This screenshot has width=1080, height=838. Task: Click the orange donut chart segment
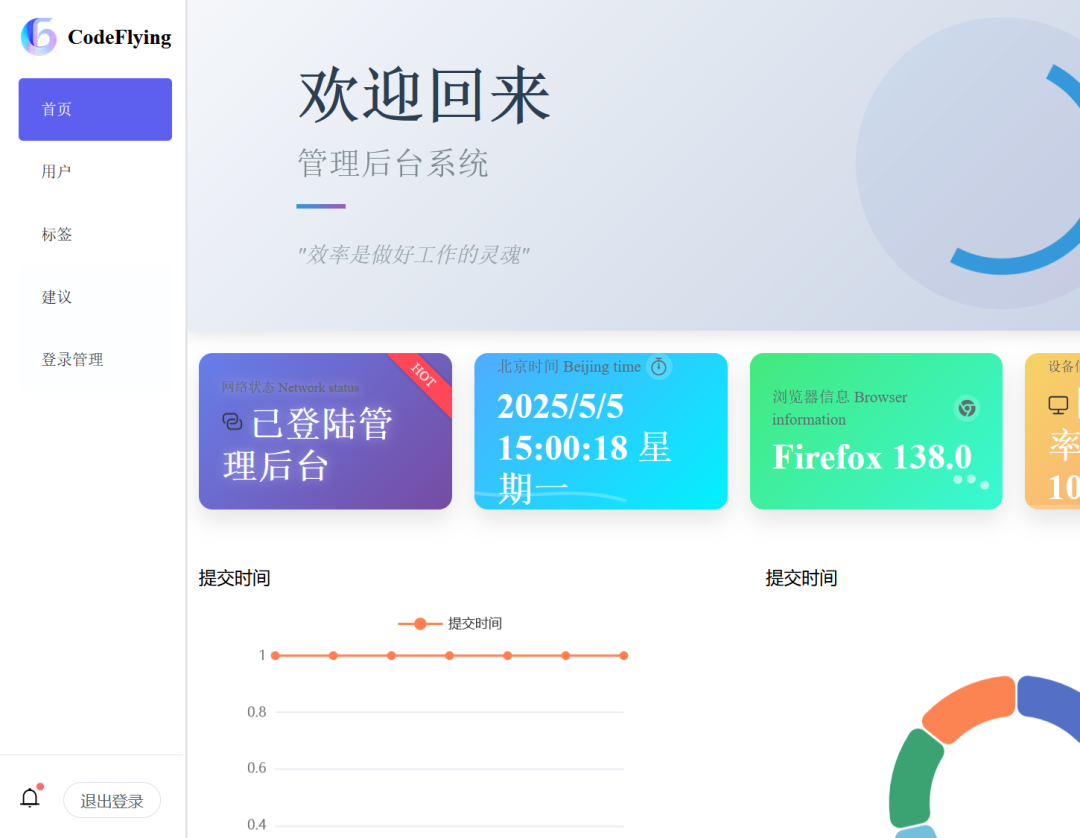point(971,708)
